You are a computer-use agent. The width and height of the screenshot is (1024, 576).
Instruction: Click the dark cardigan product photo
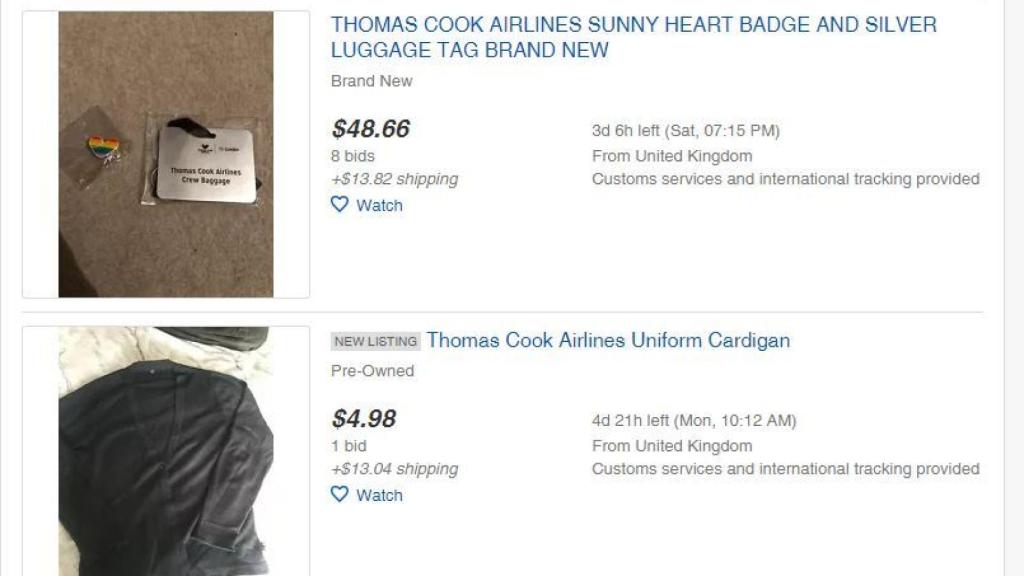[166, 450]
